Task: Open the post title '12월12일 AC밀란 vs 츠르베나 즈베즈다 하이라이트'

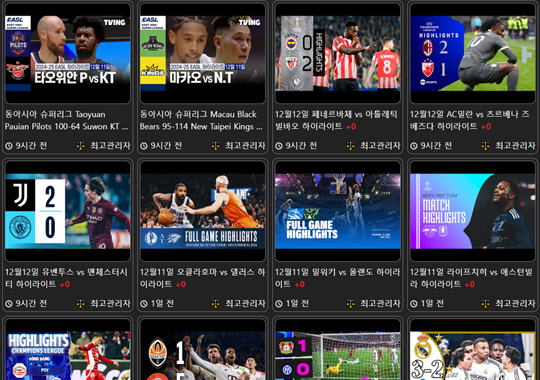Action: [x=470, y=120]
